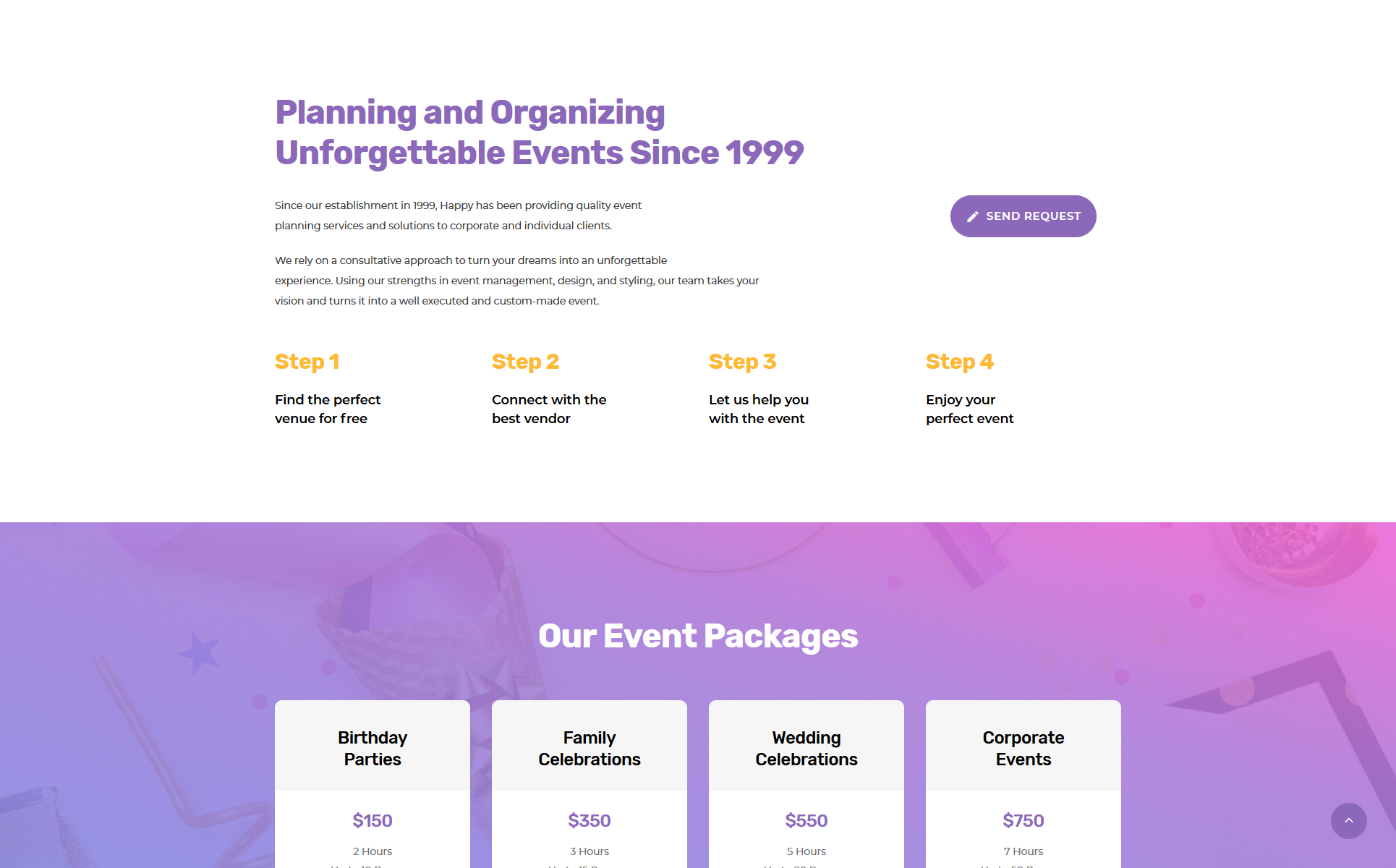This screenshot has height=868, width=1396.
Task: Click the $550 price on Wedding Celebrations
Action: click(806, 820)
